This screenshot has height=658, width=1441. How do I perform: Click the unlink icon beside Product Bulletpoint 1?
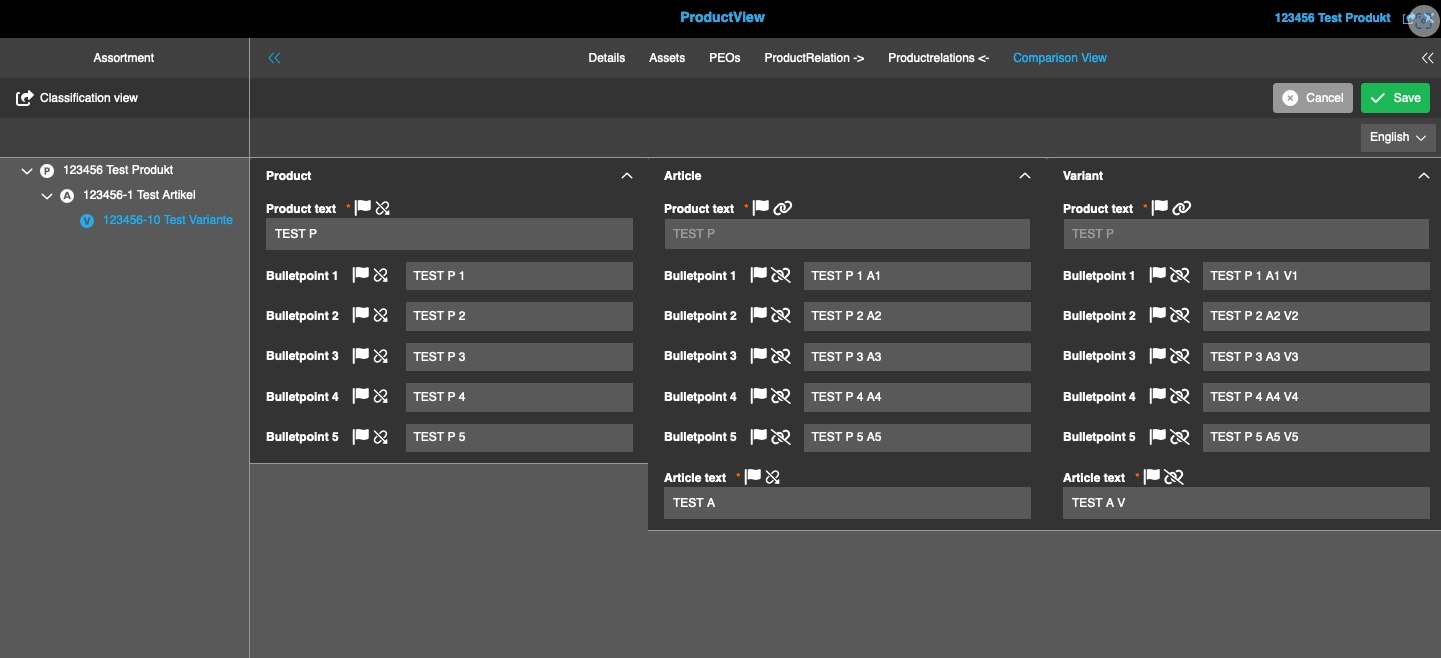click(381, 275)
